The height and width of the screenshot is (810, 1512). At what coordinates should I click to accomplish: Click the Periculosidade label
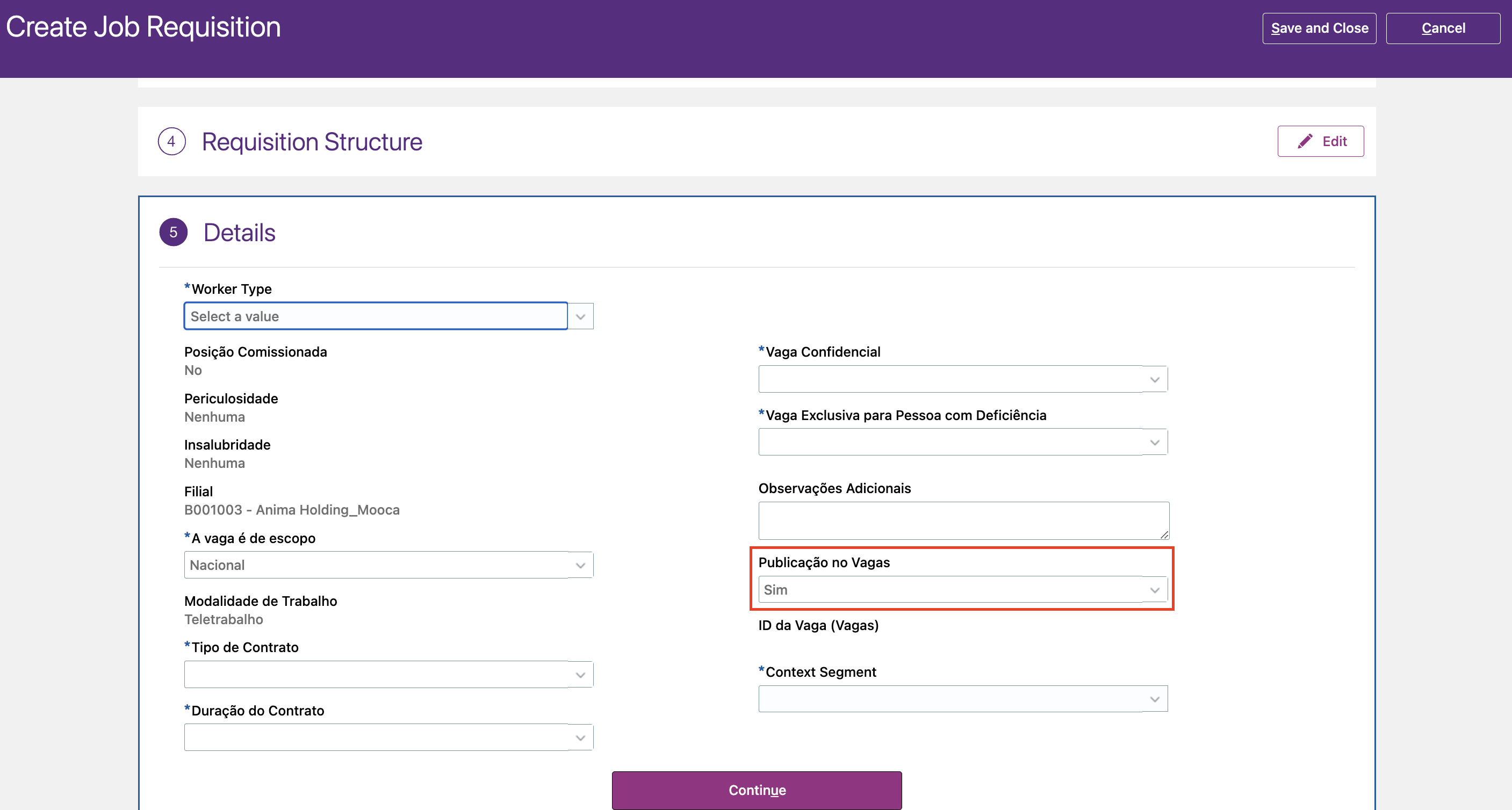click(x=231, y=399)
